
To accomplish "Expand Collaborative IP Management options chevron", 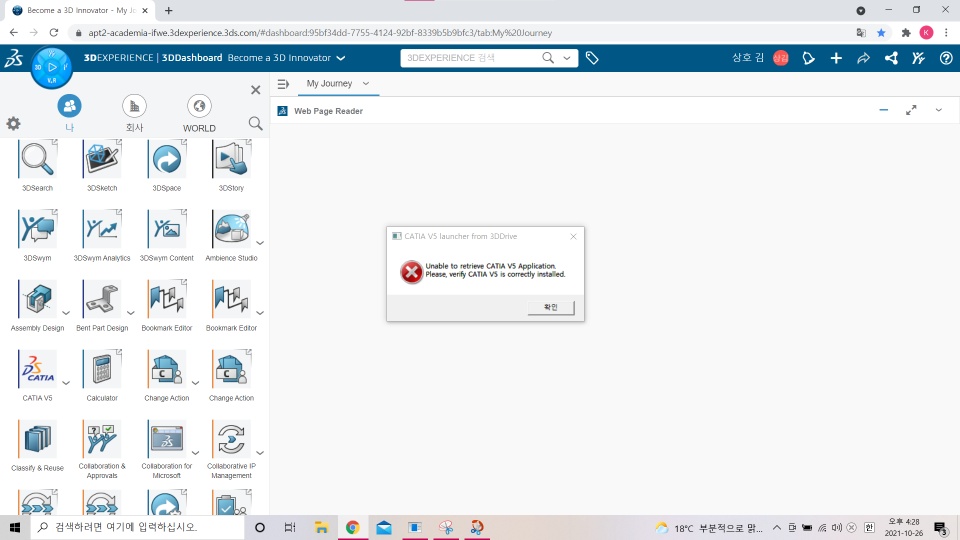I will (x=260, y=453).
